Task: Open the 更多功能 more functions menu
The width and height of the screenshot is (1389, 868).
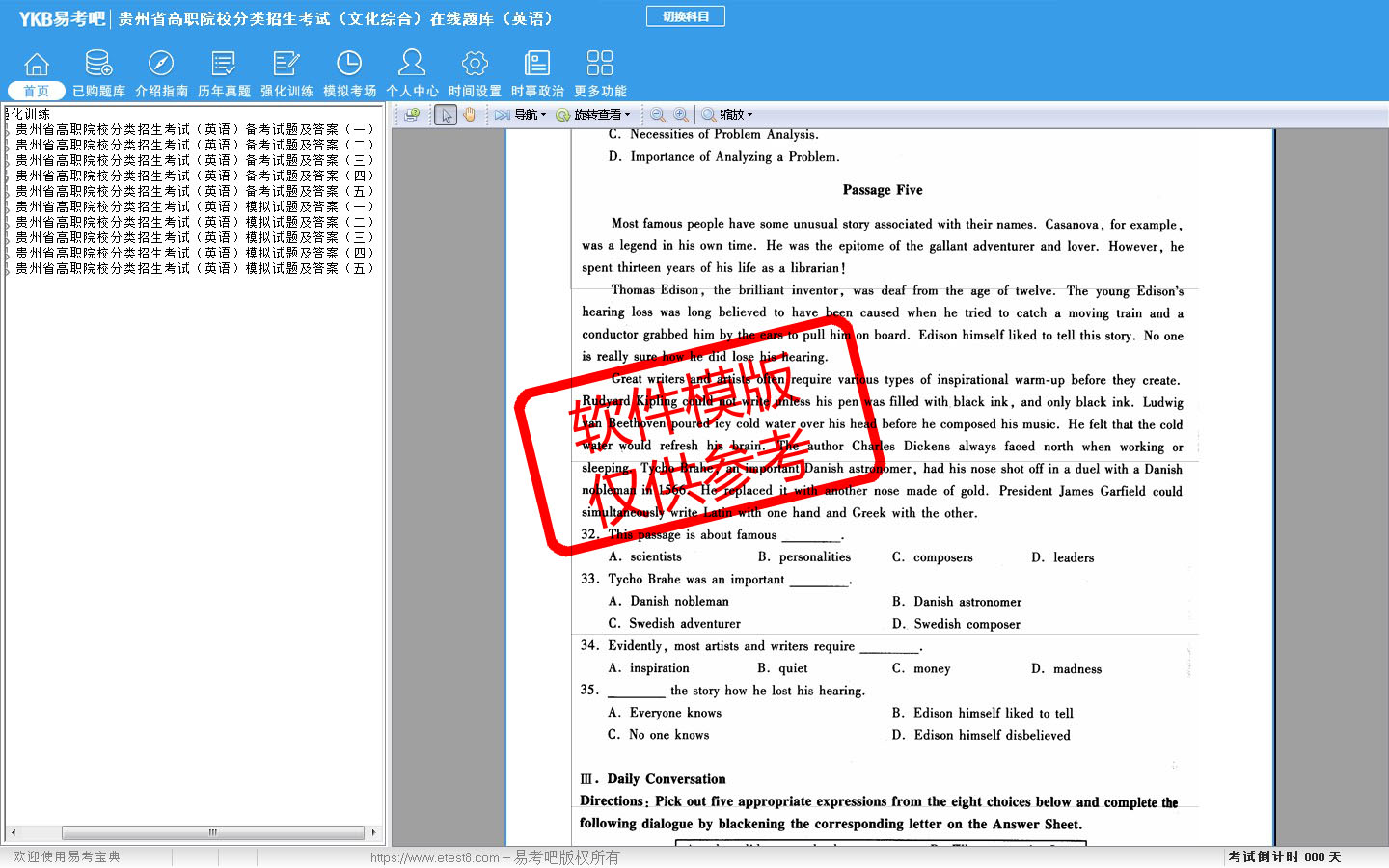Action: (600, 73)
